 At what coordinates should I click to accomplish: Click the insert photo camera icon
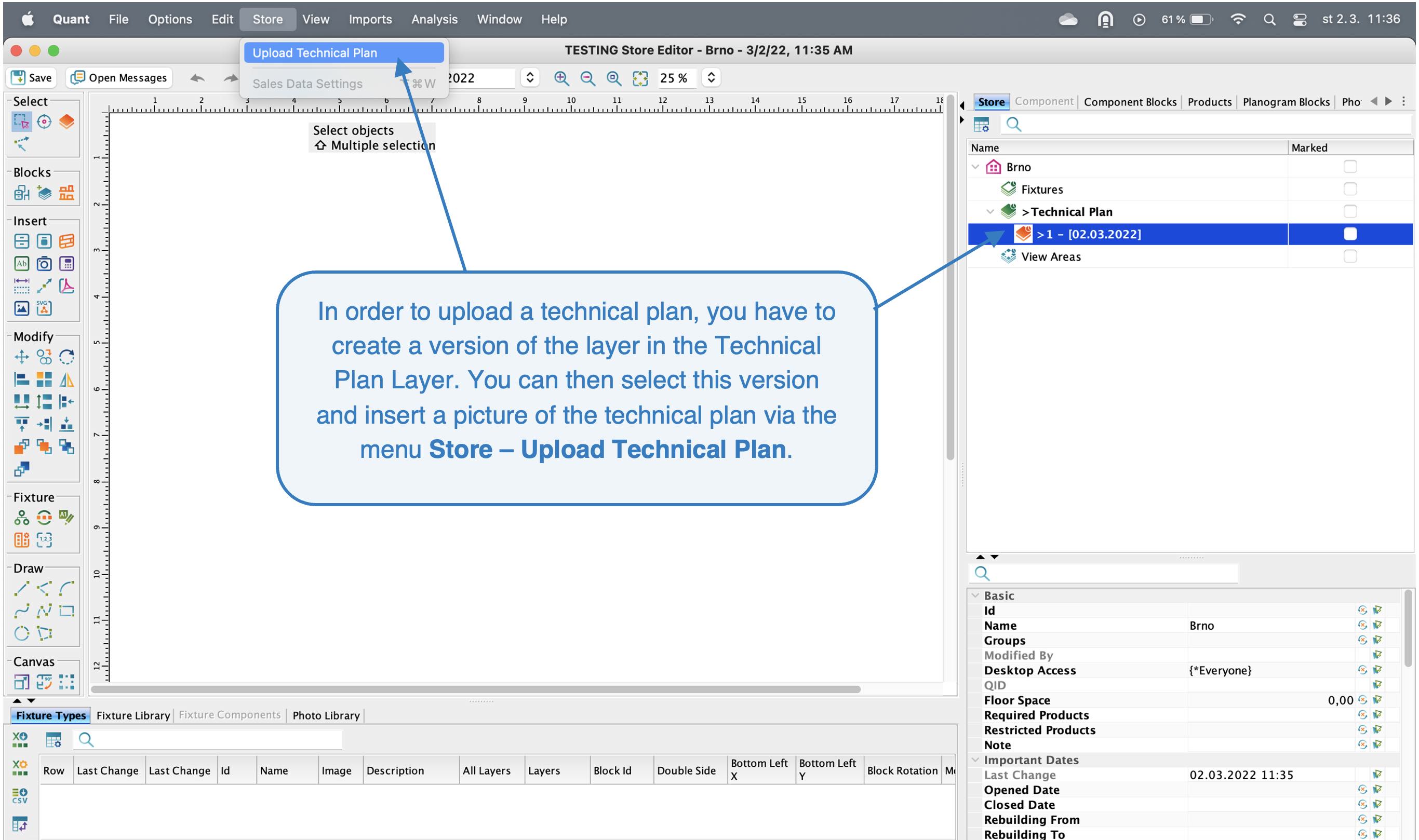tap(44, 264)
